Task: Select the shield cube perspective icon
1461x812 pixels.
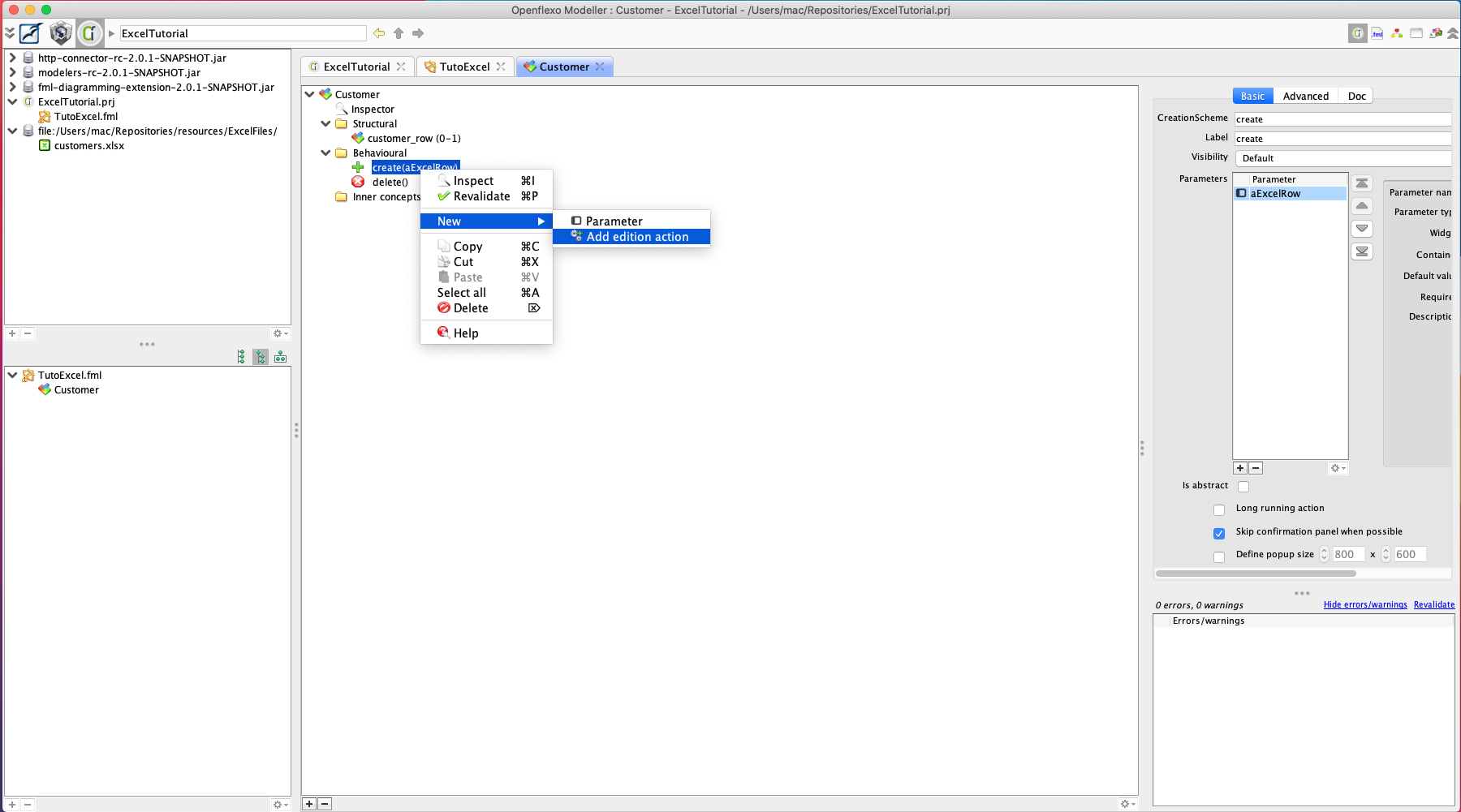Action: pos(61,33)
